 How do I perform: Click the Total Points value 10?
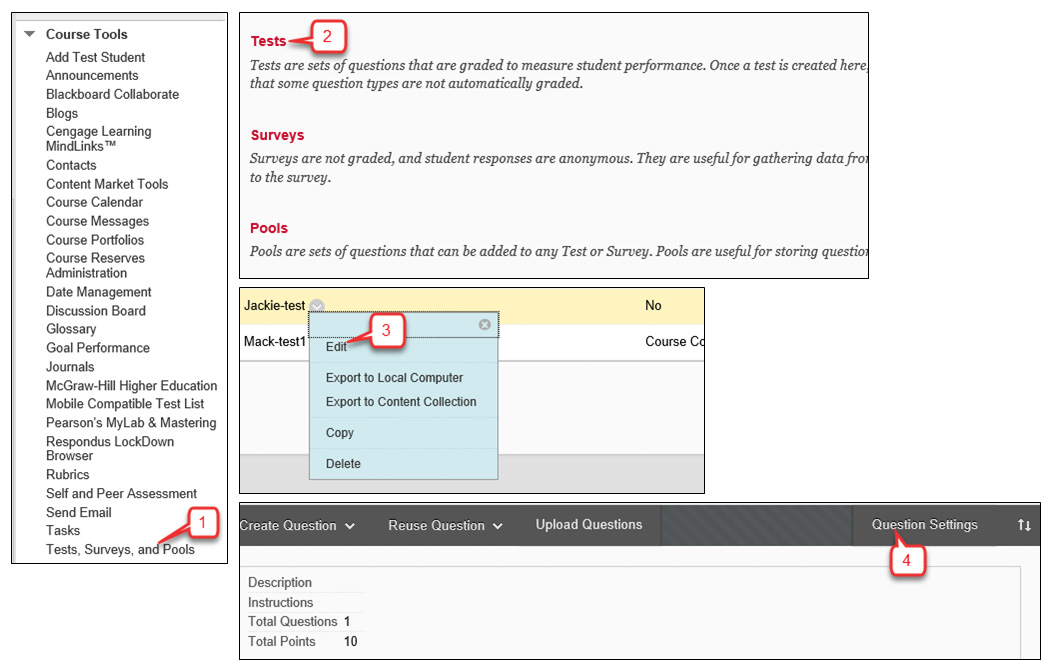point(351,642)
